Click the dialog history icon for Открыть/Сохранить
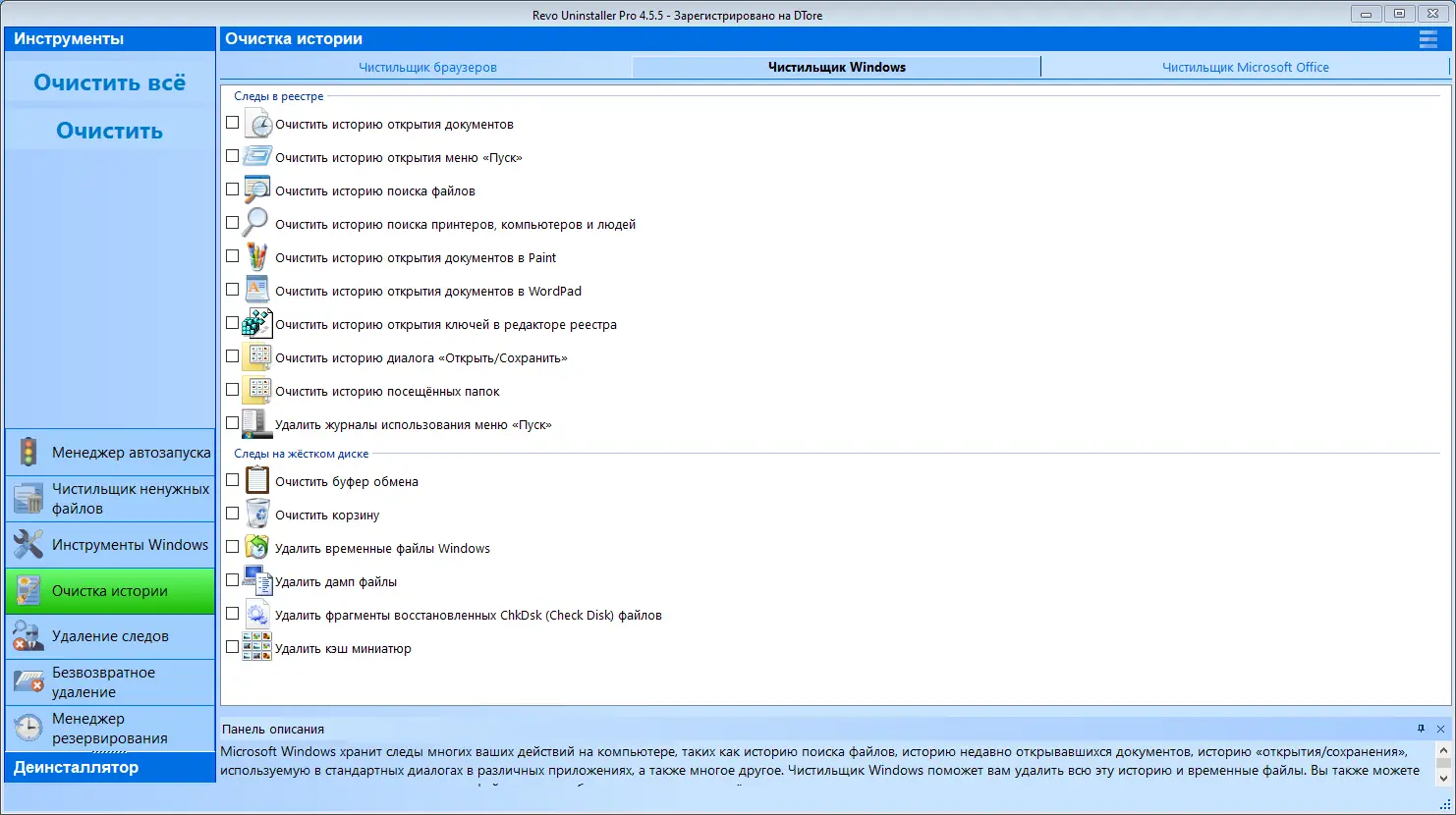This screenshot has height=815, width=1456. pos(257,357)
